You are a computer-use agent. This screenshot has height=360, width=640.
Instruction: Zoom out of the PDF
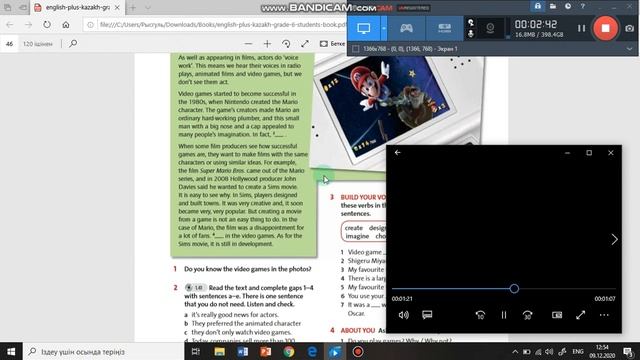tap(248, 44)
